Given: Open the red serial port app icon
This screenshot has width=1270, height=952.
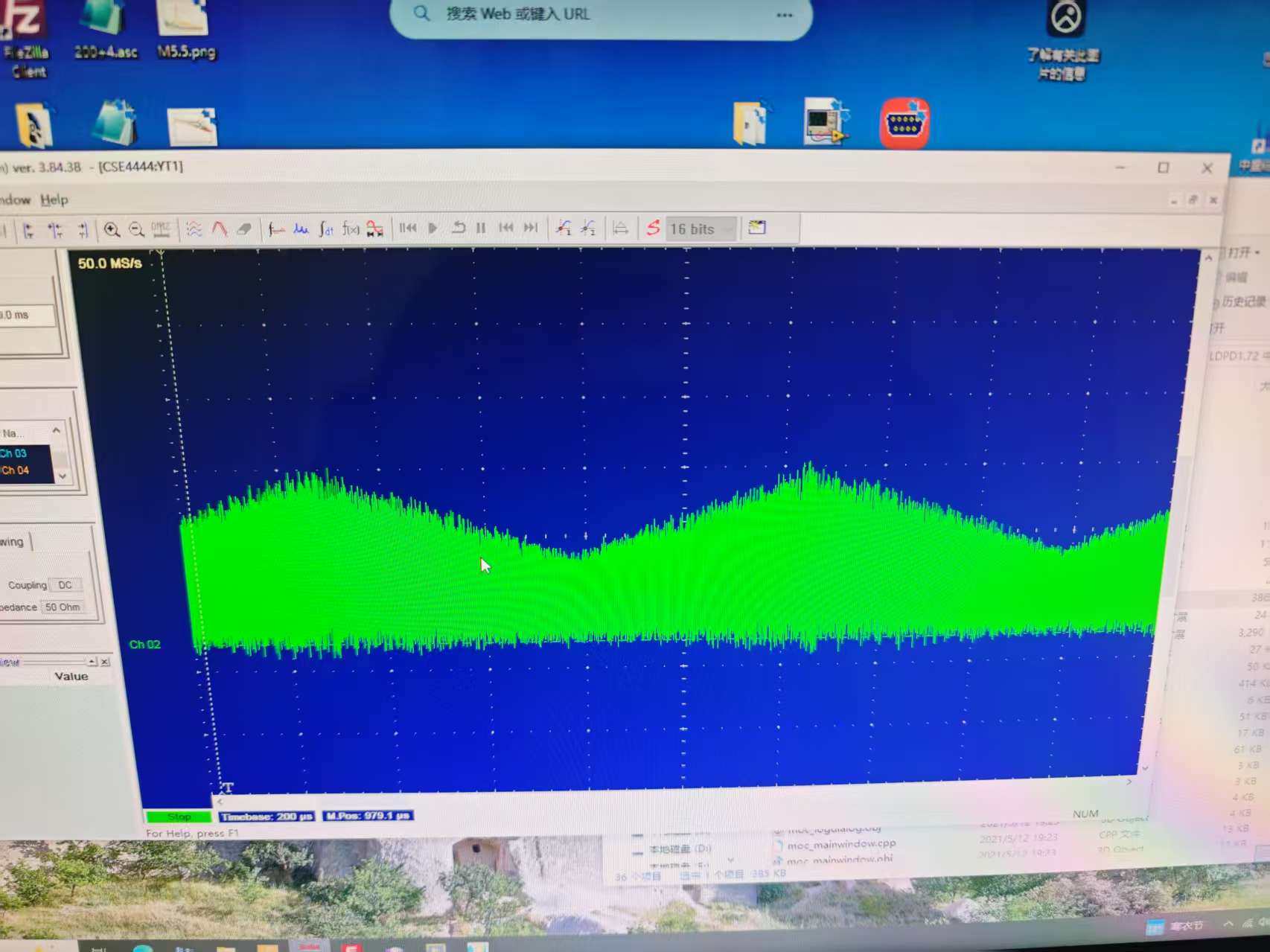Looking at the screenshot, I should coord(904,122).
